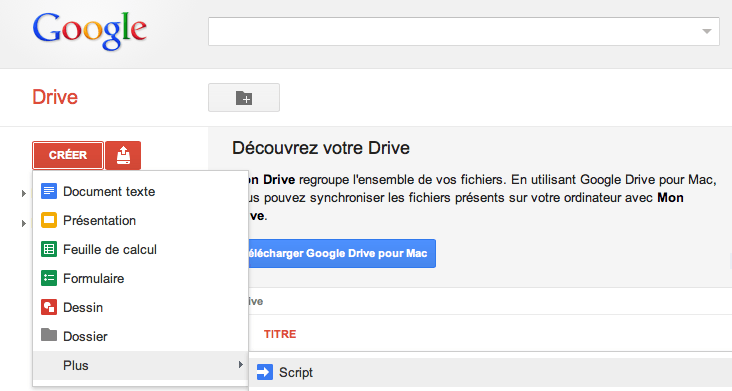Viewport: 732px width, 391px height.
Task: Select Présentation from the create menu
Action: tap(140, 220)
